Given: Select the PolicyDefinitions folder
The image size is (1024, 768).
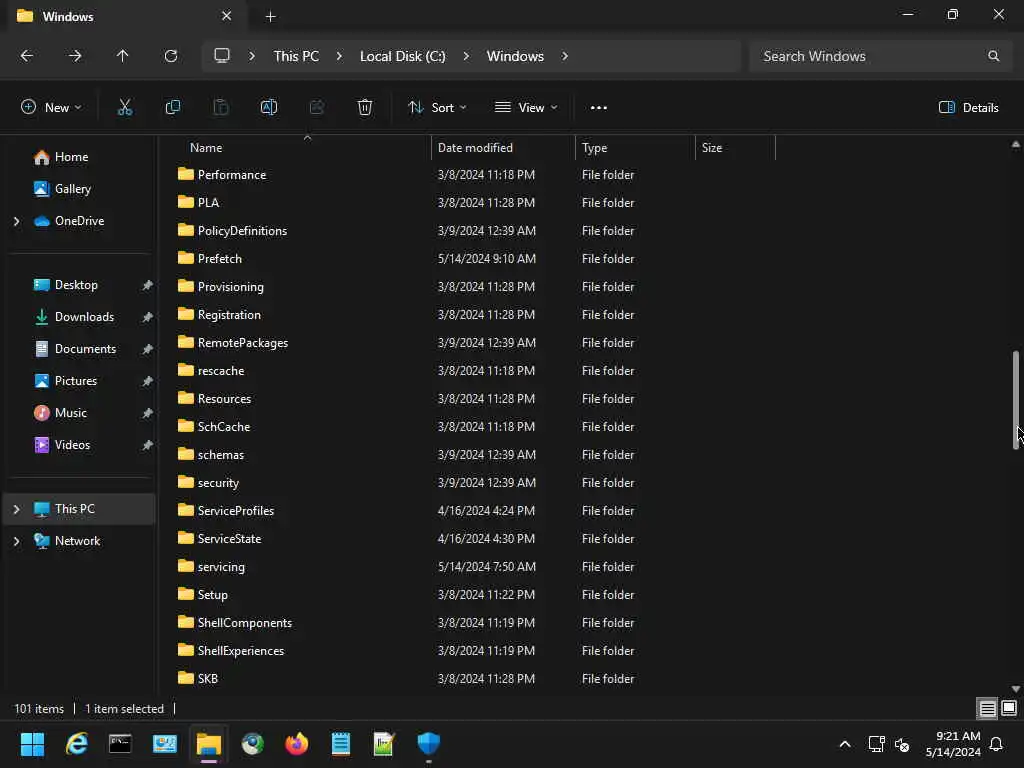Looking at the screenshot, I should pos(242,231).
